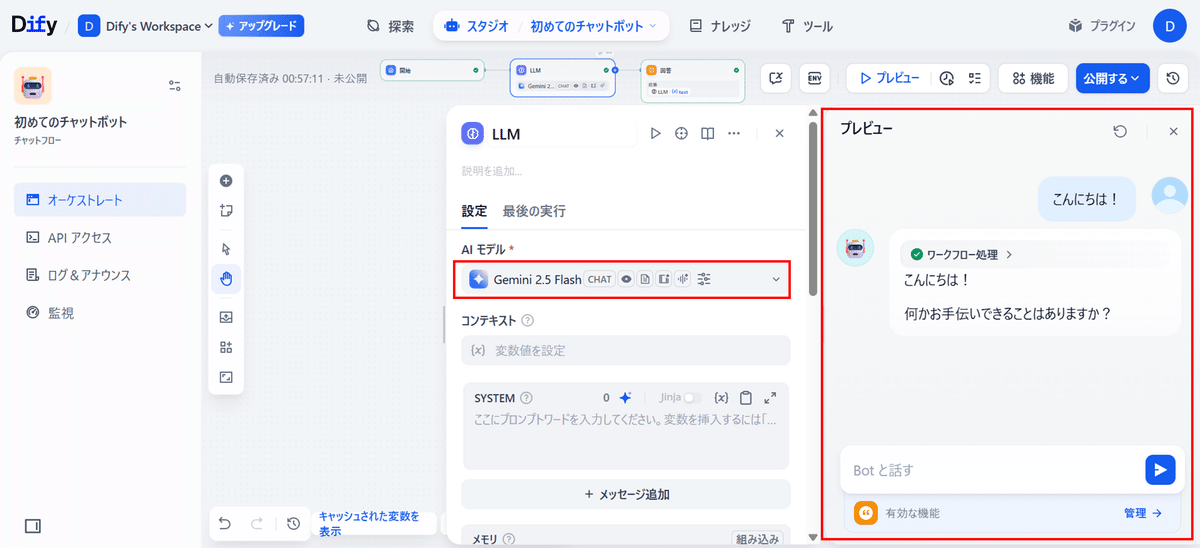Open model parameter sliders icon
This screenshot has height=548, width=1200.
tap(704, 279)
